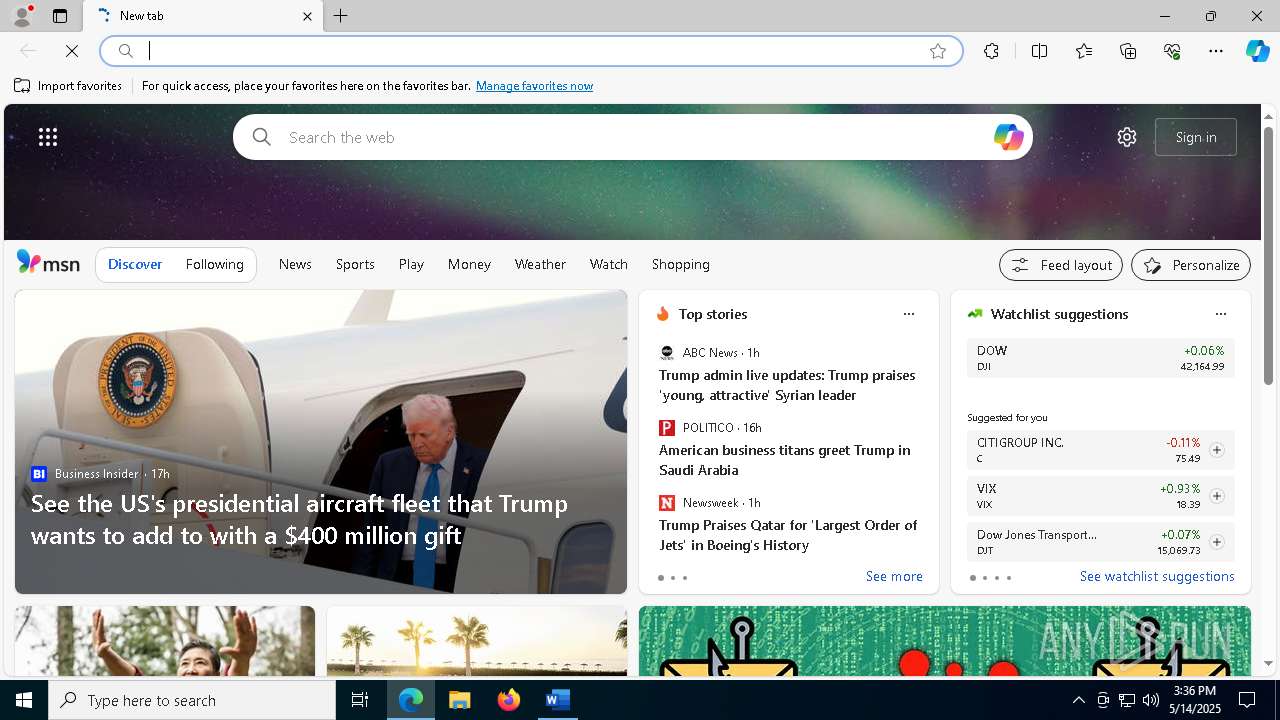The height and width of the screenshot is (720, 1280).
Task: Open ABC News Trump admin live updates
Action: [x=787, y=385]
